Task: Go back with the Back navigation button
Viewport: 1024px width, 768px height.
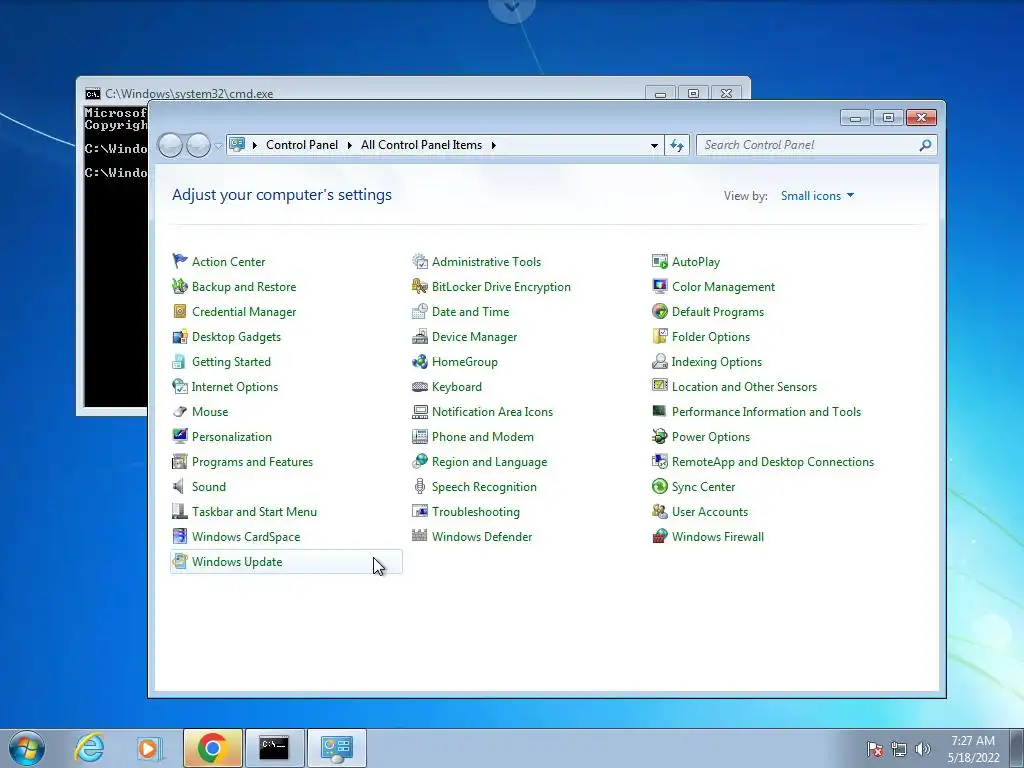Action: tap(170, 145)
